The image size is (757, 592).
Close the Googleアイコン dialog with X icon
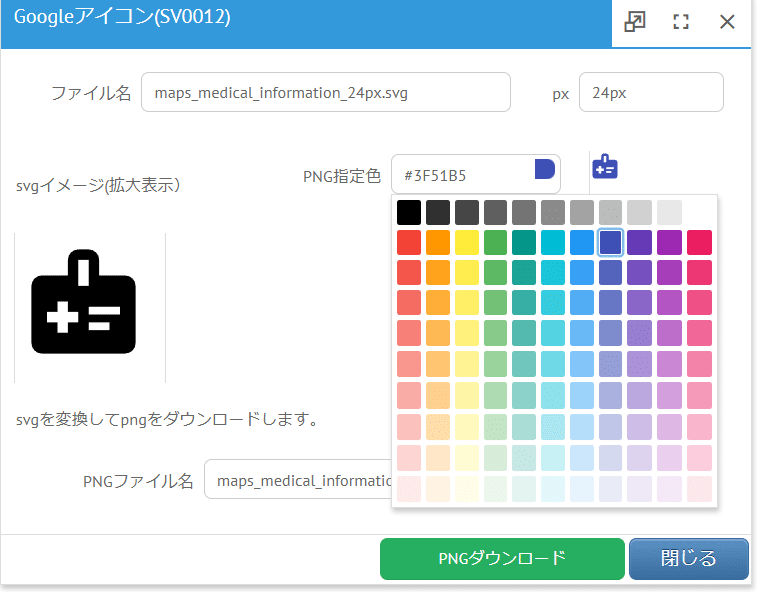click(727, 22)
